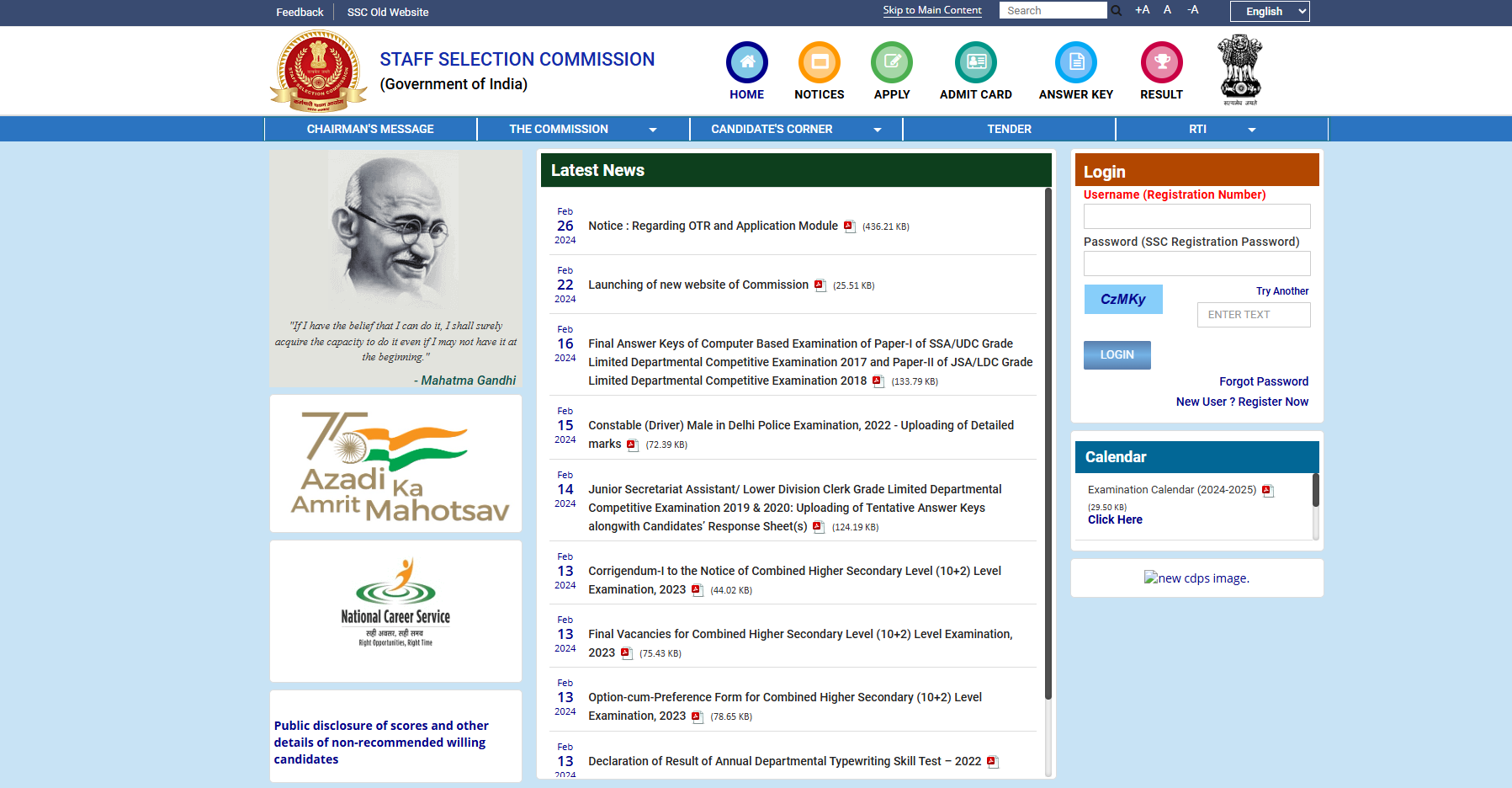The image size is (1512, 788).
Task: Open the English language dropdown
Action: pyautogui.click(x=1269, y=11)
